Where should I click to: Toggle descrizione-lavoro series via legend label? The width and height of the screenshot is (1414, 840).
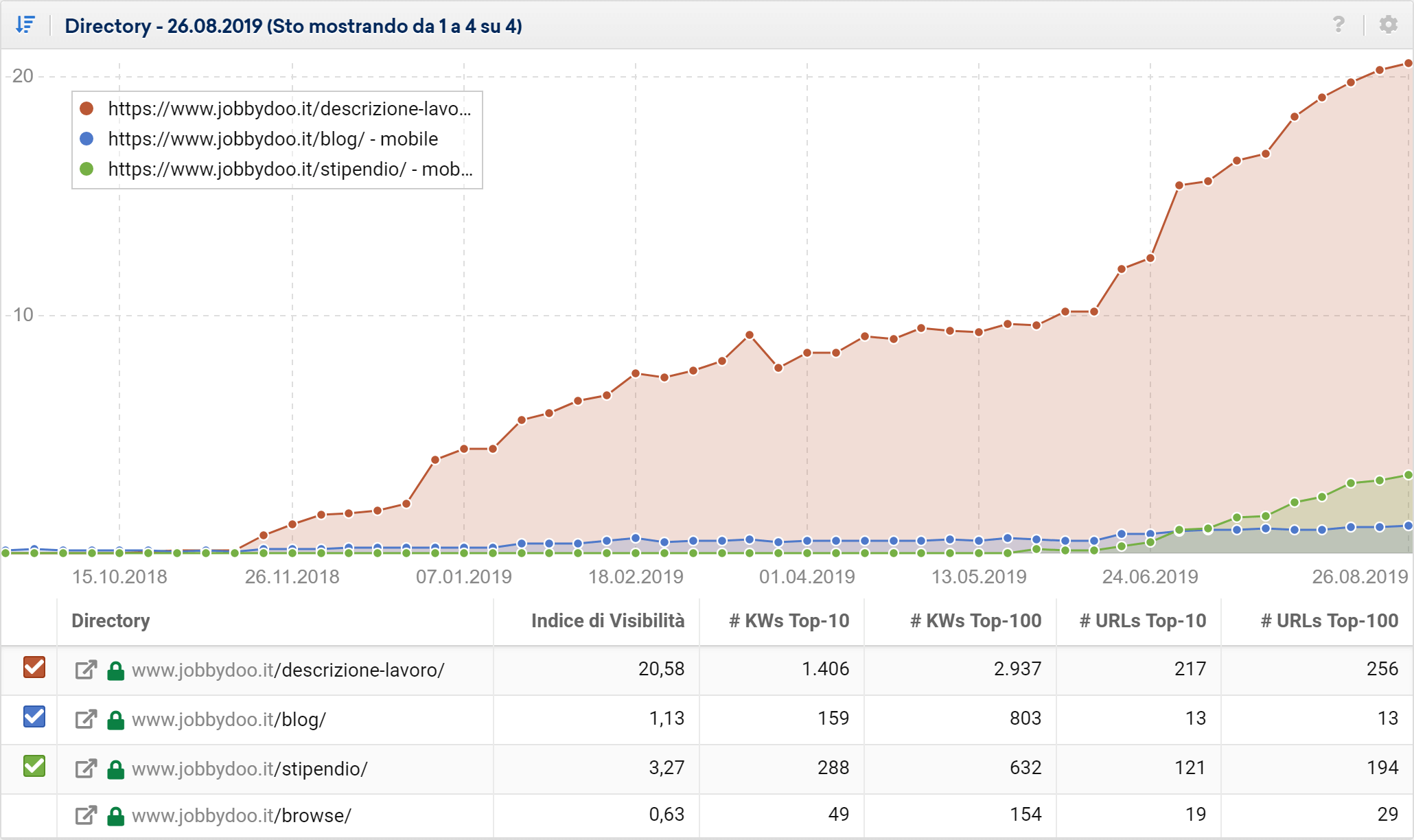point(290,108)
